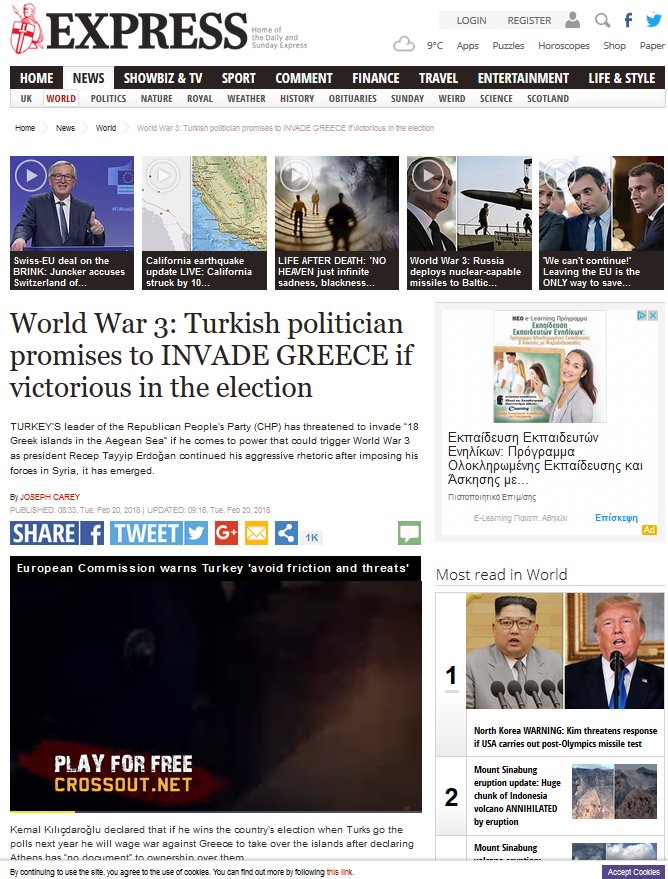The image size is (668, 879).
Task: Open SPORT section
Action: click(238, 78)
